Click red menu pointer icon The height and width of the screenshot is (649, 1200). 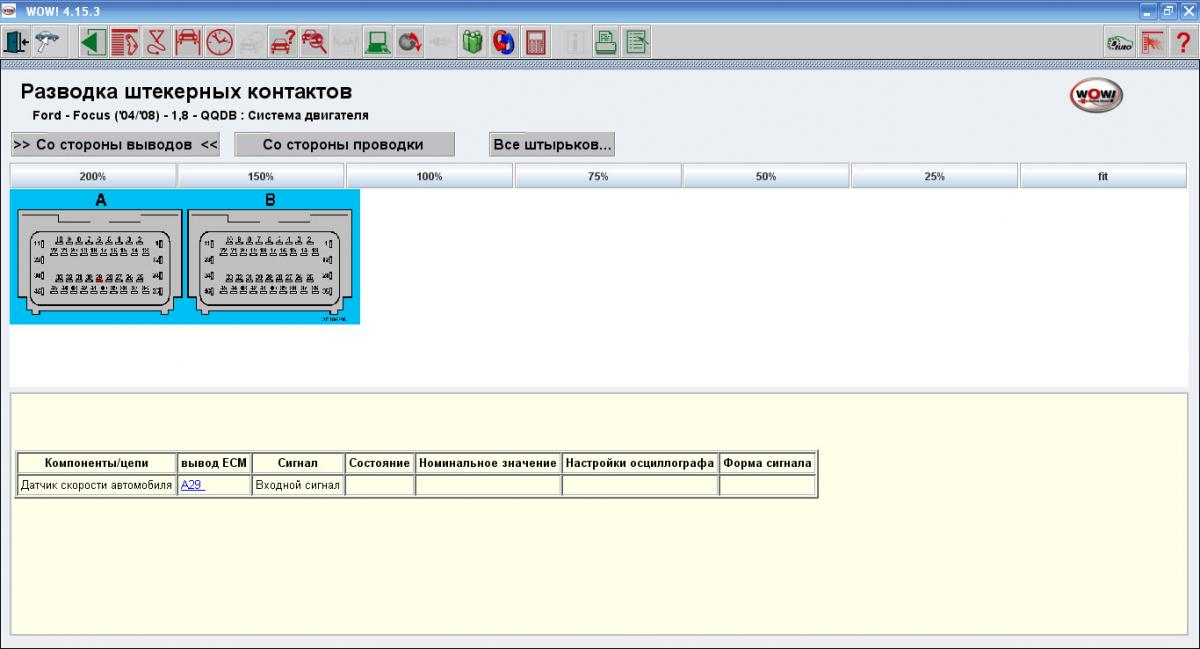coord(1151,42)
